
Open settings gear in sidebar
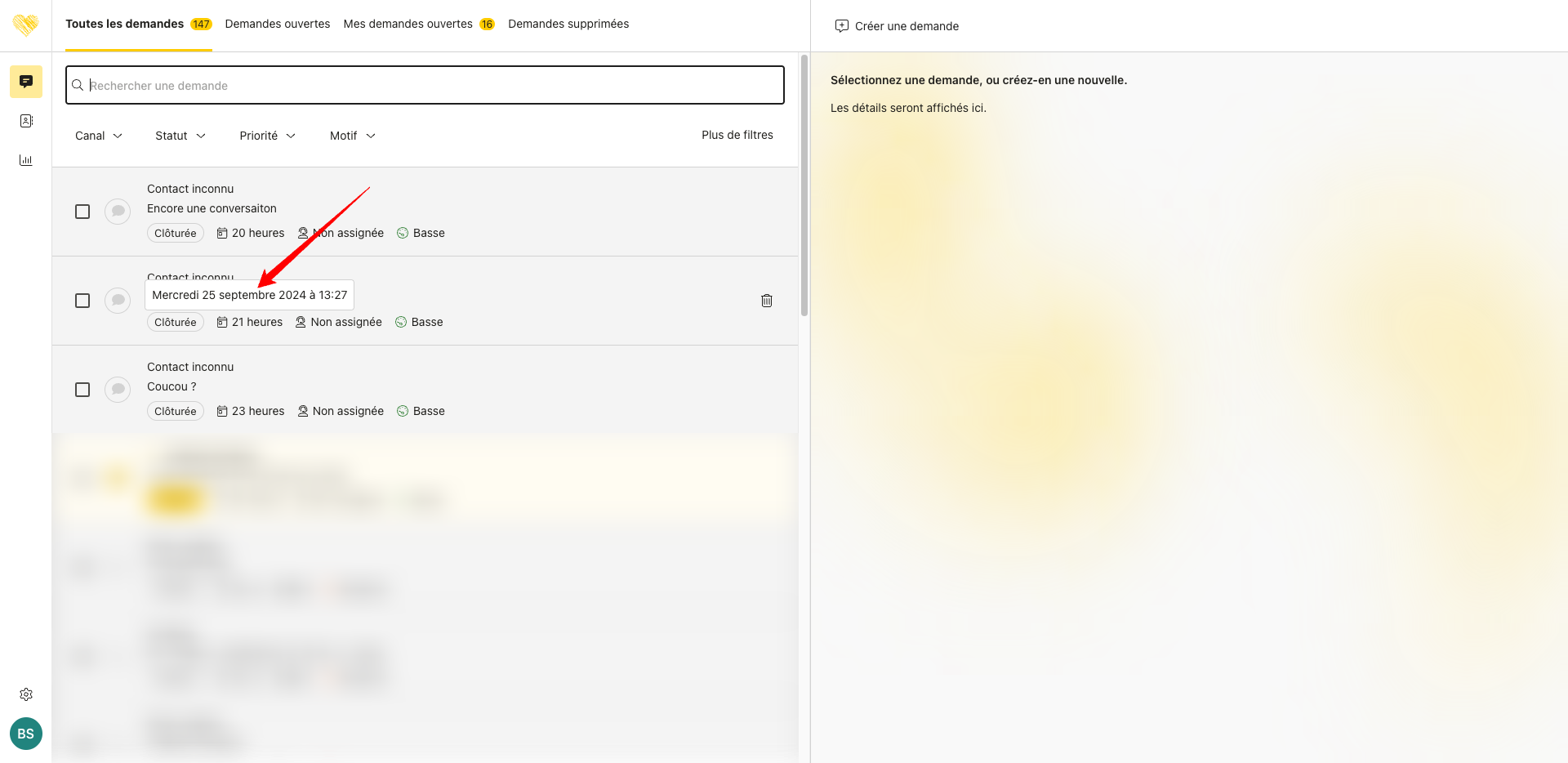click(26, 694)
